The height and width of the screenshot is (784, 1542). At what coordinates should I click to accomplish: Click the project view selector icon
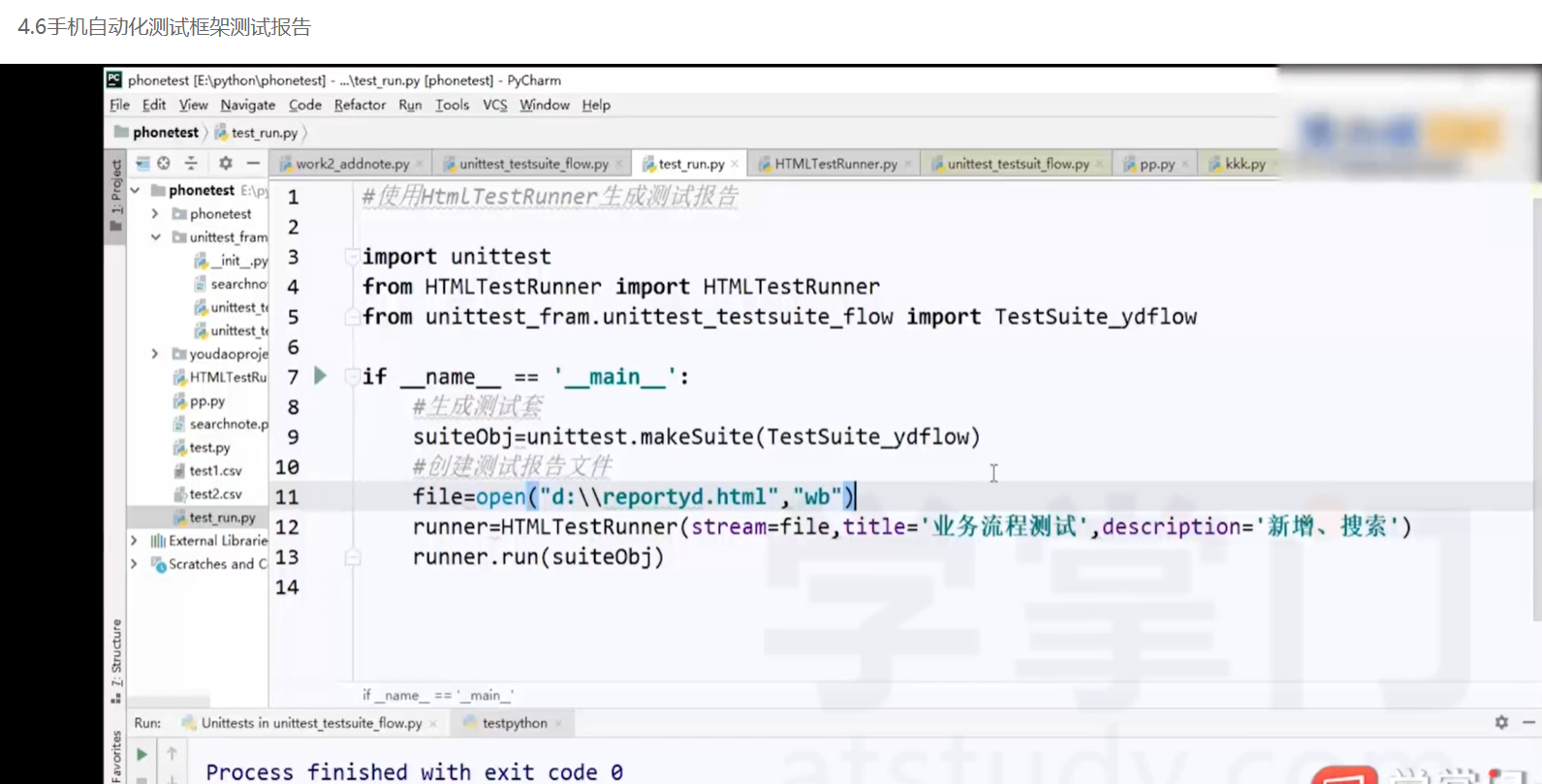[142, 164]
